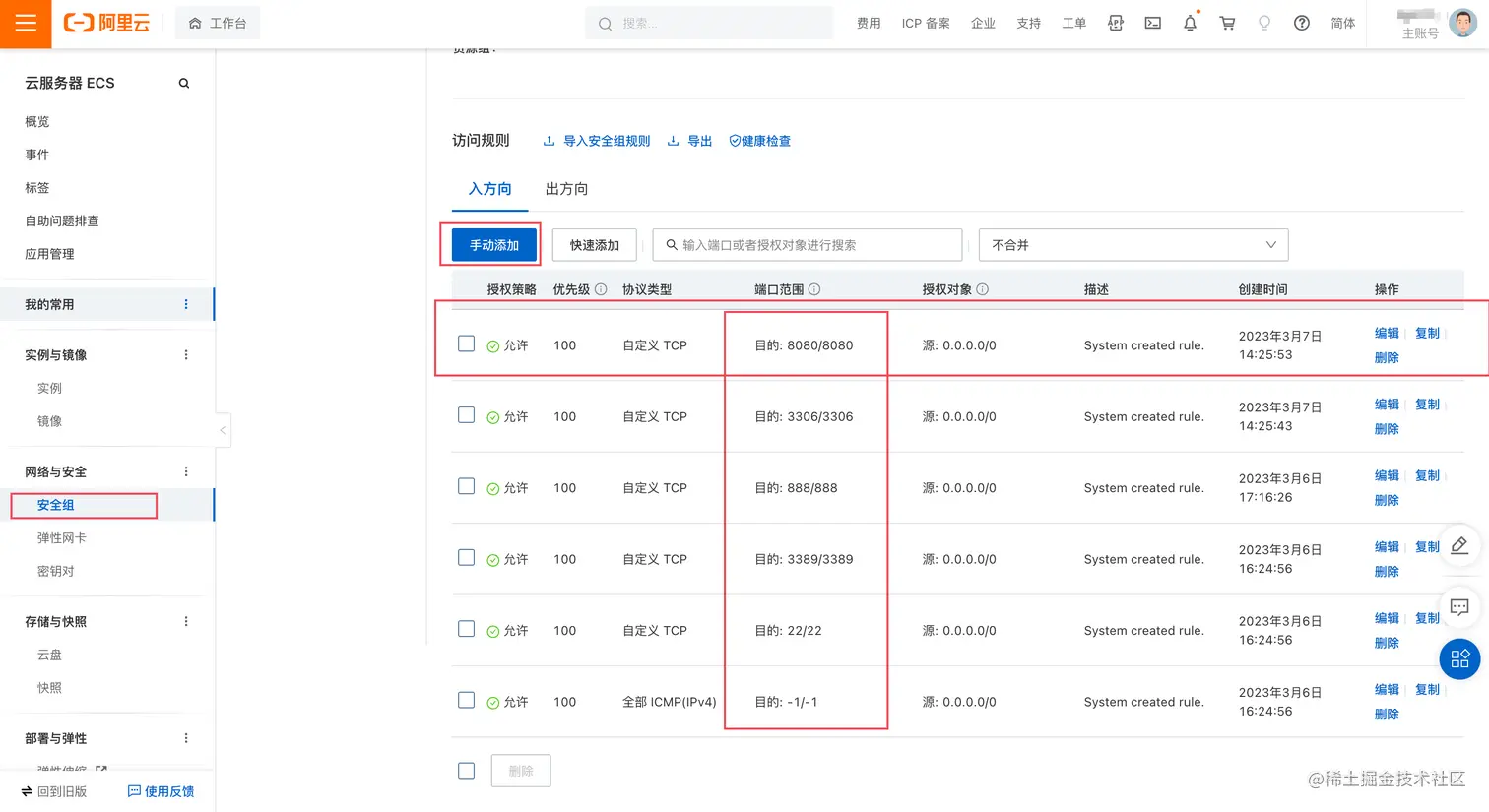Check the box for the ICMP(IPv4) rule

(x=467, y=700)
